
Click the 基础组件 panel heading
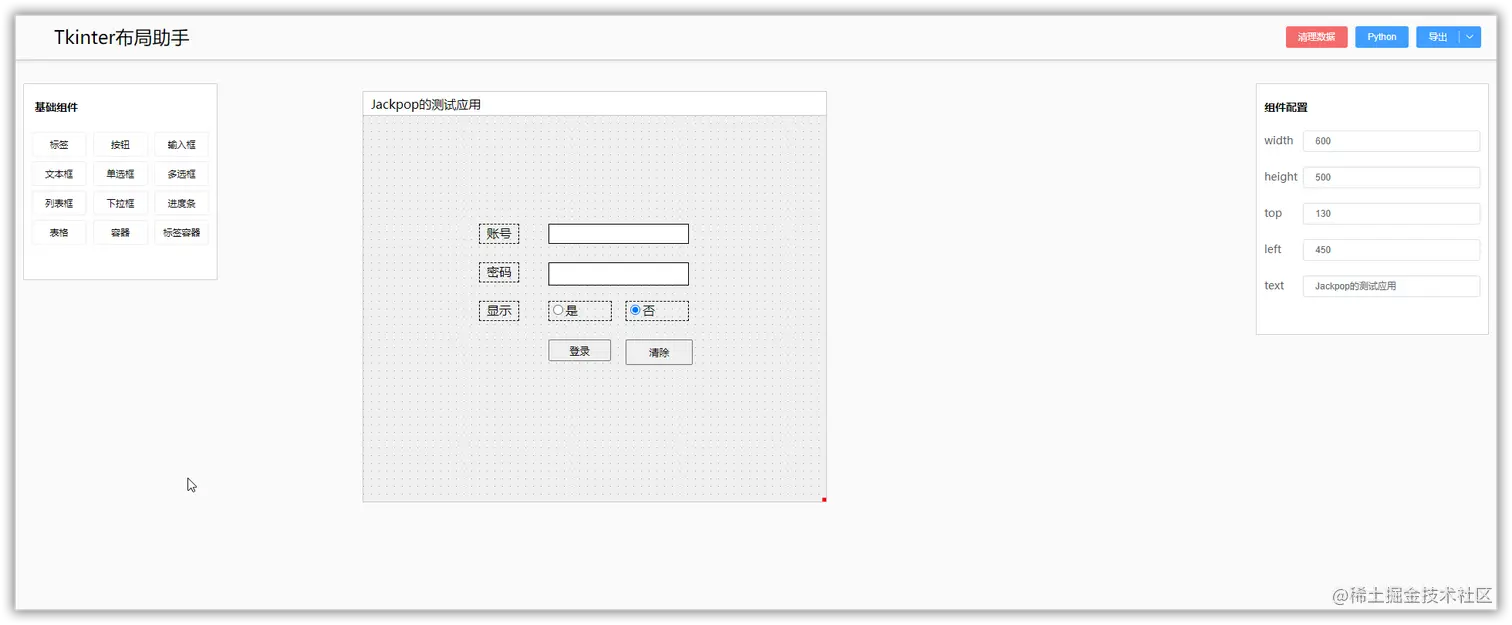click(x=56, y=108)
